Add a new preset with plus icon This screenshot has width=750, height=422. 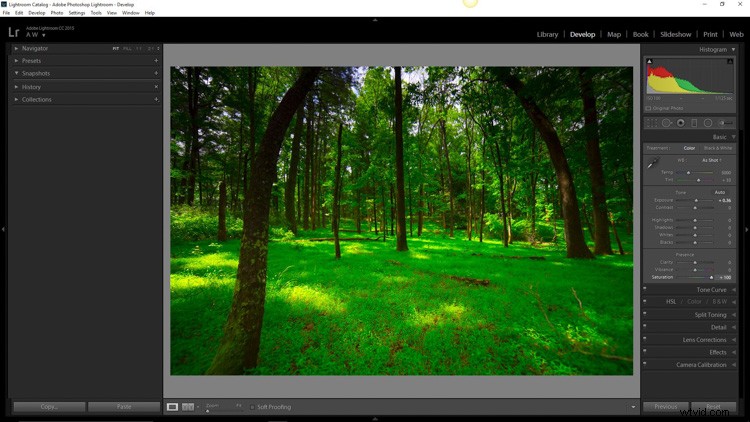[156, 61]
